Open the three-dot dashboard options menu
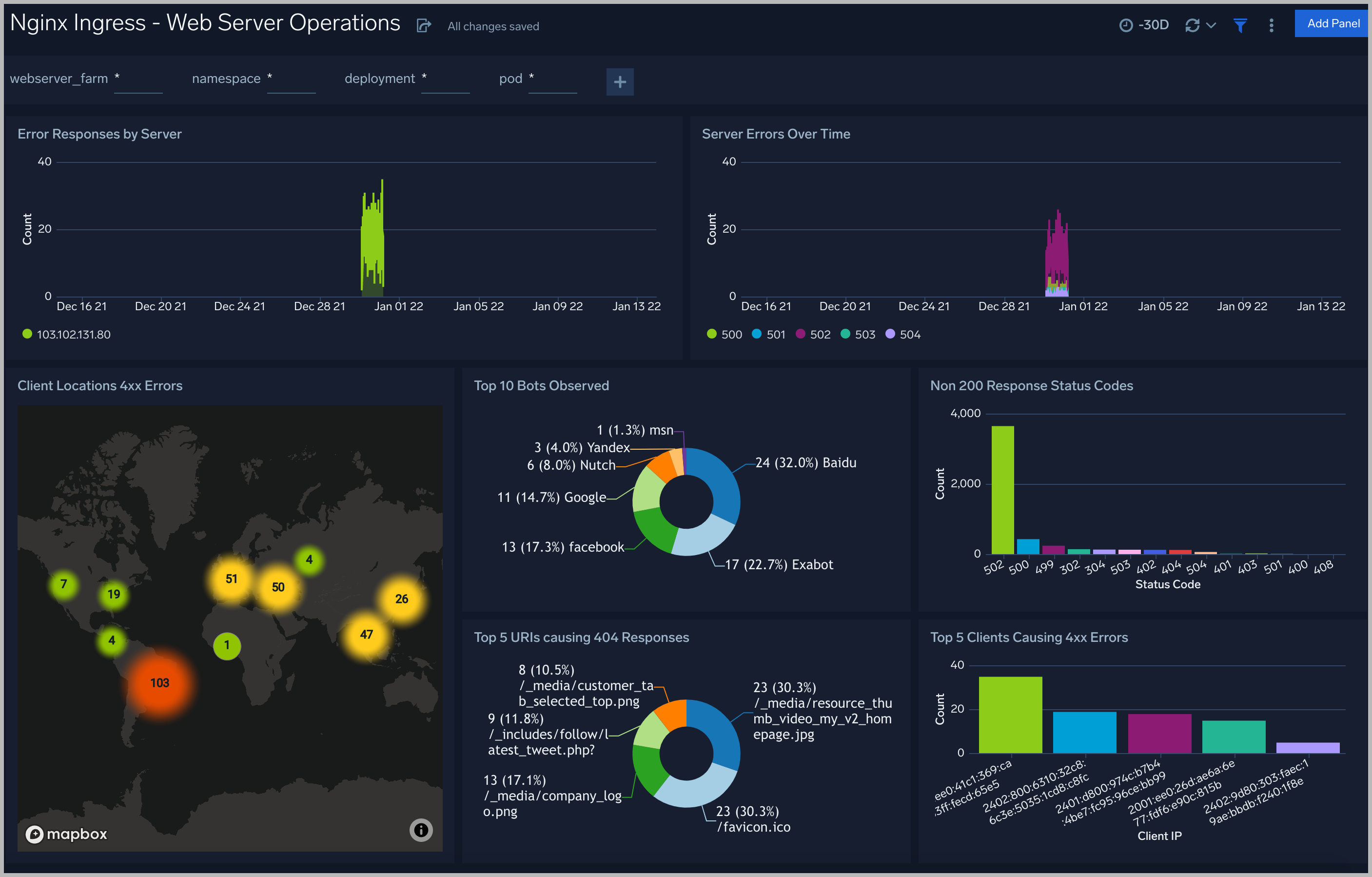 [1271, 24]
